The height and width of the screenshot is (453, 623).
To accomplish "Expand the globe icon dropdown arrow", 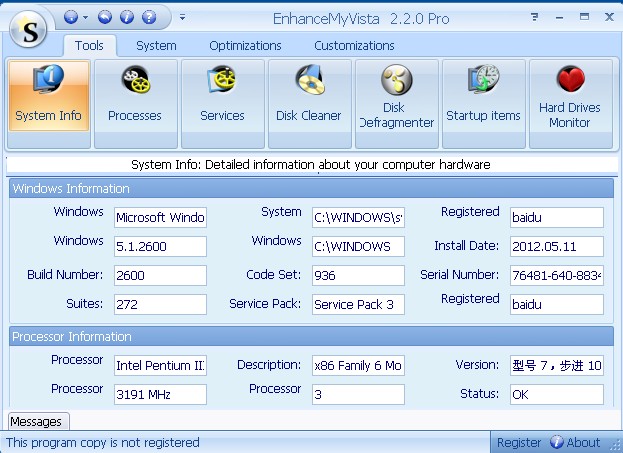I will 85,17.
